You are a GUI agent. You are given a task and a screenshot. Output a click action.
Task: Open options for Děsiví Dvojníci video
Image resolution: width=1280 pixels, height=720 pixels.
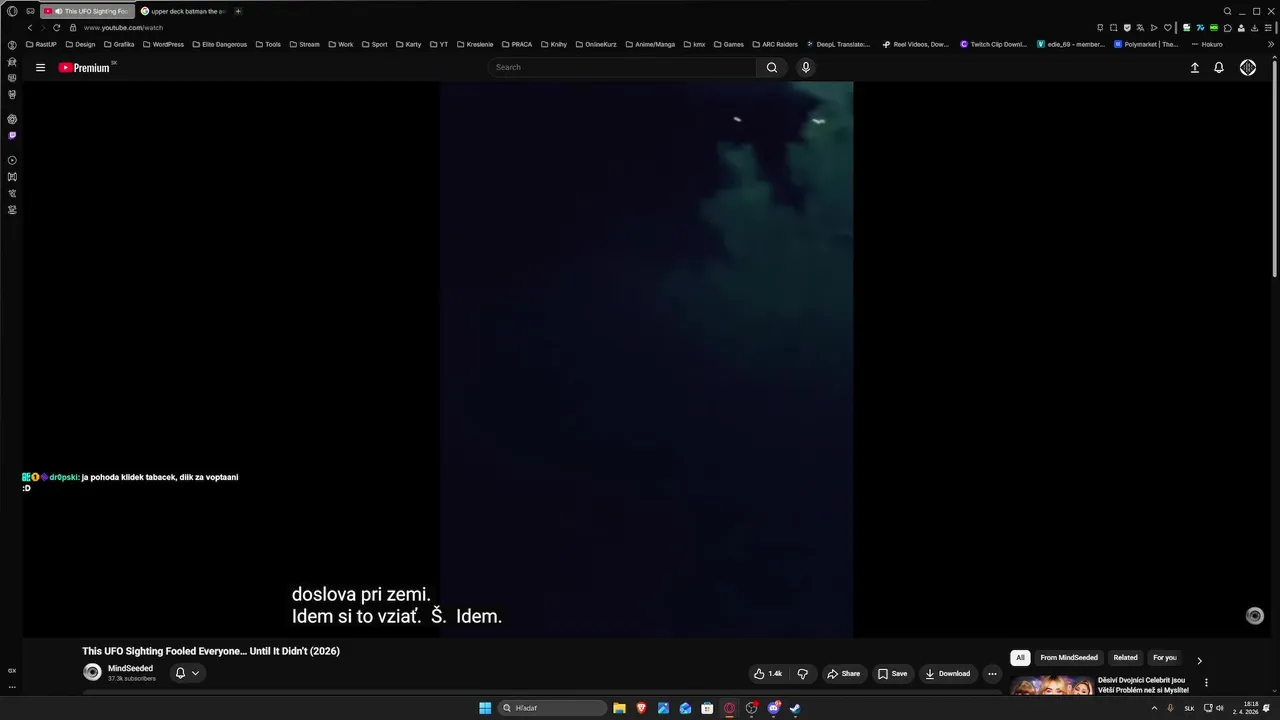tap(1206, 682)
